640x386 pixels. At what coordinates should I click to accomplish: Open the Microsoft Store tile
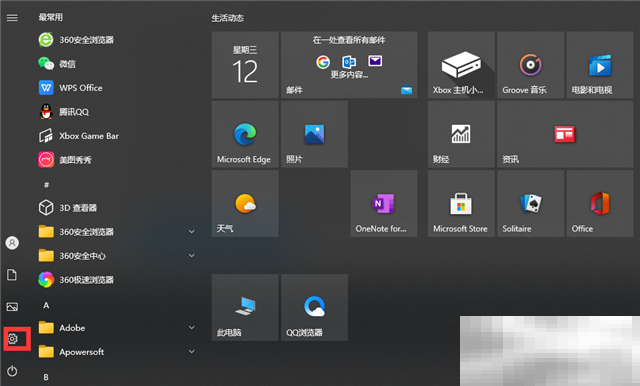point(461,204)
